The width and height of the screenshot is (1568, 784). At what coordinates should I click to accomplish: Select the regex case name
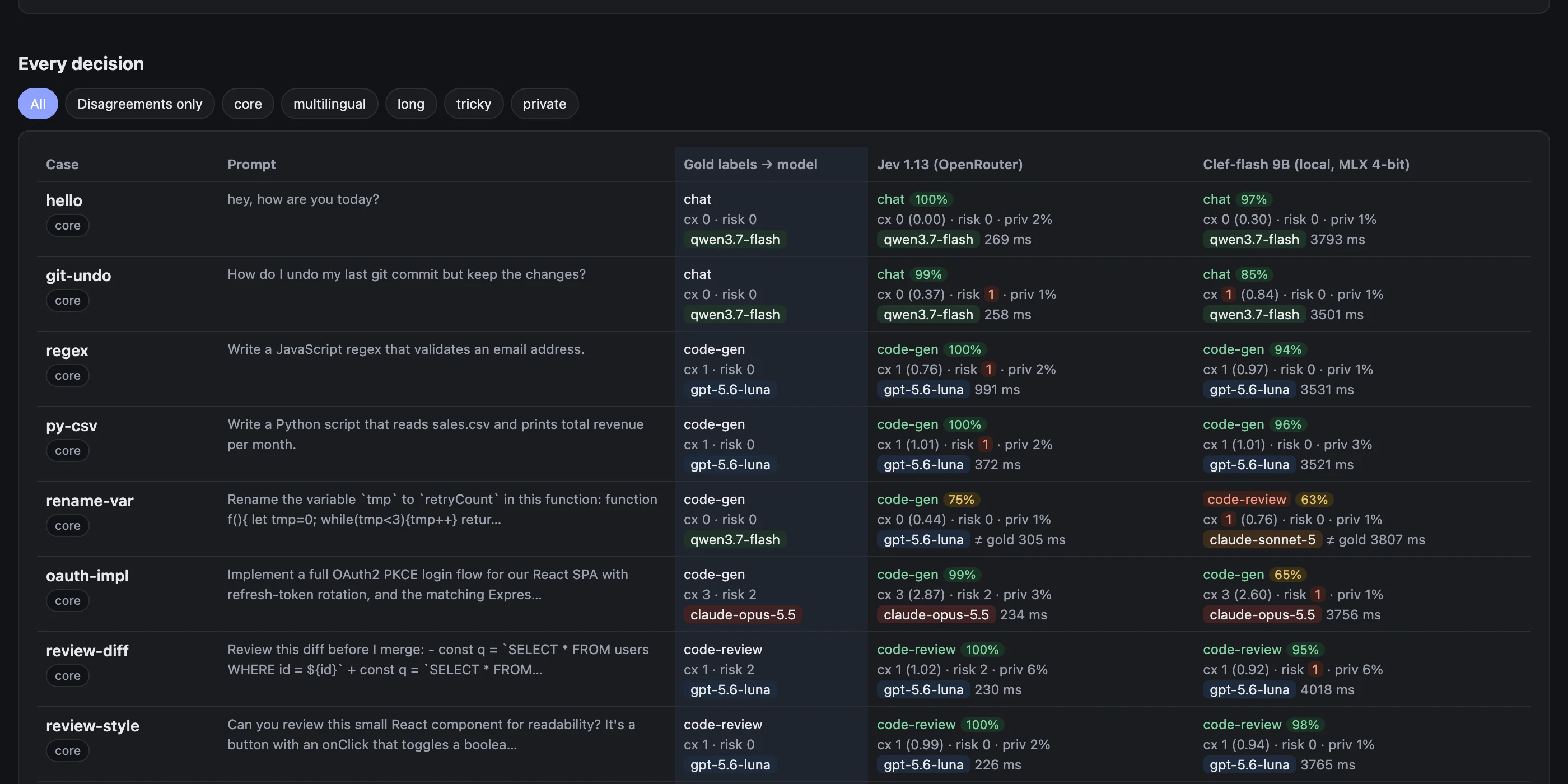[x=67, y=350]
